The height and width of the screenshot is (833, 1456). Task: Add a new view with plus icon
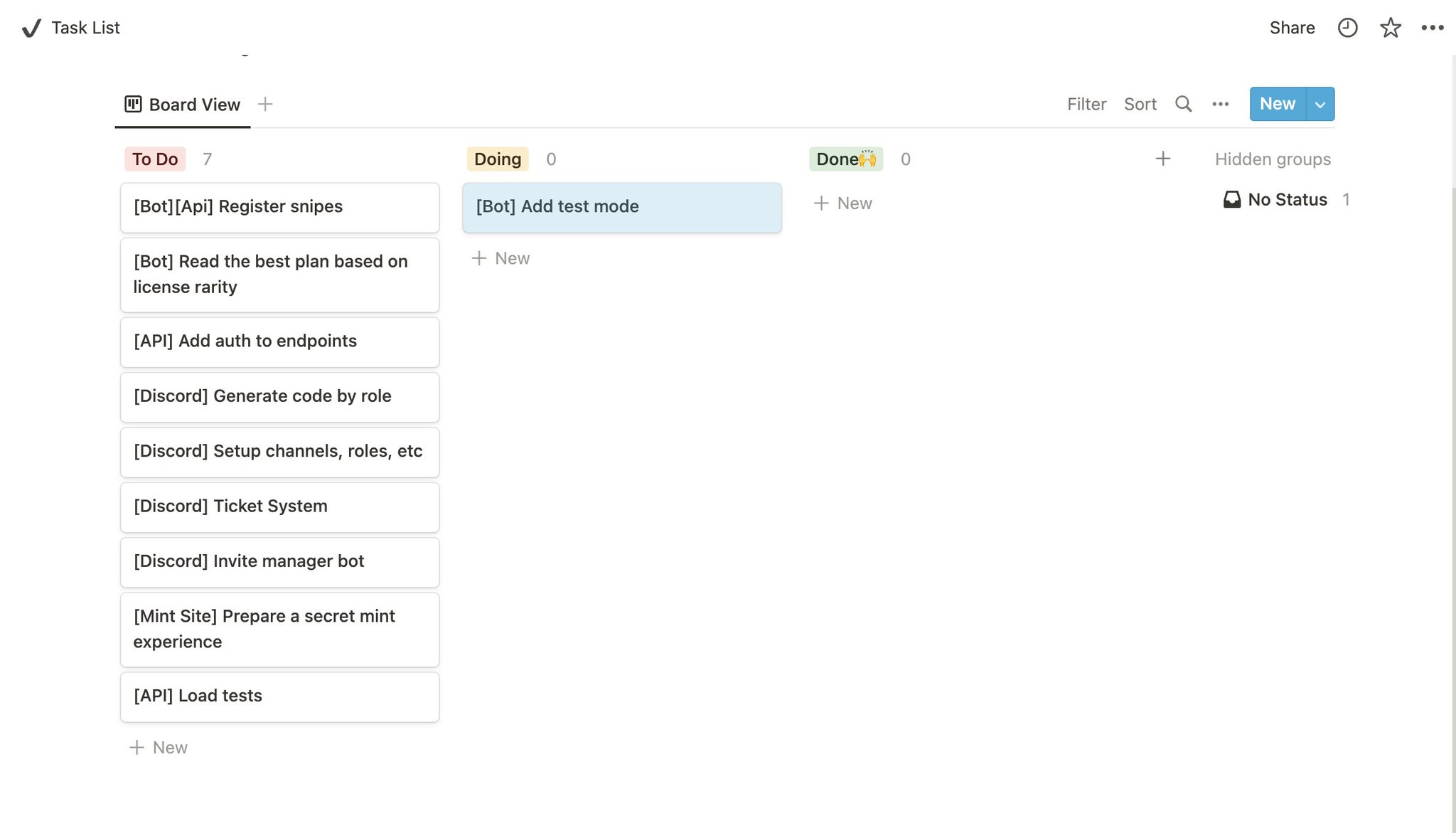[x=265, y=104]
